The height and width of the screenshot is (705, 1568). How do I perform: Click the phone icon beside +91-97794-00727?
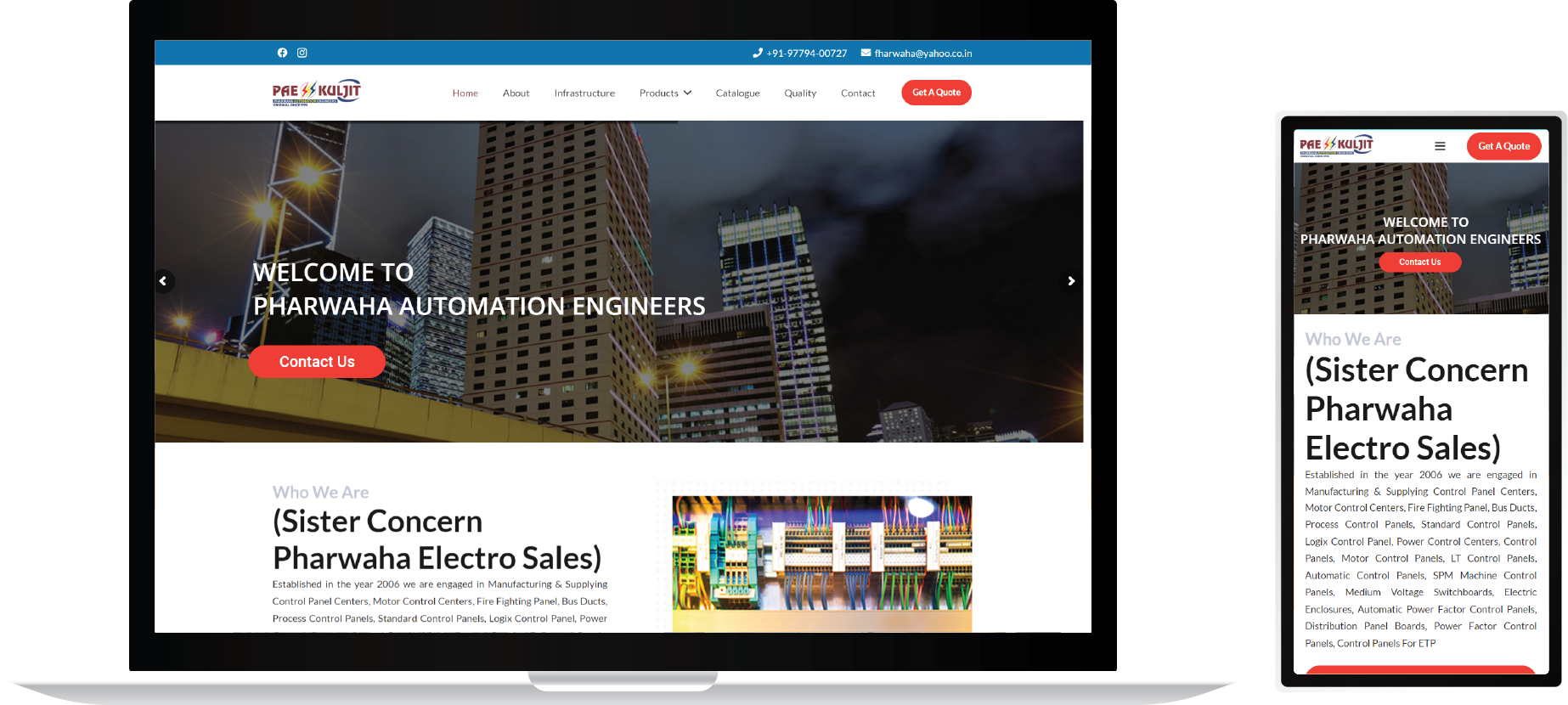[x=758, y=53]
